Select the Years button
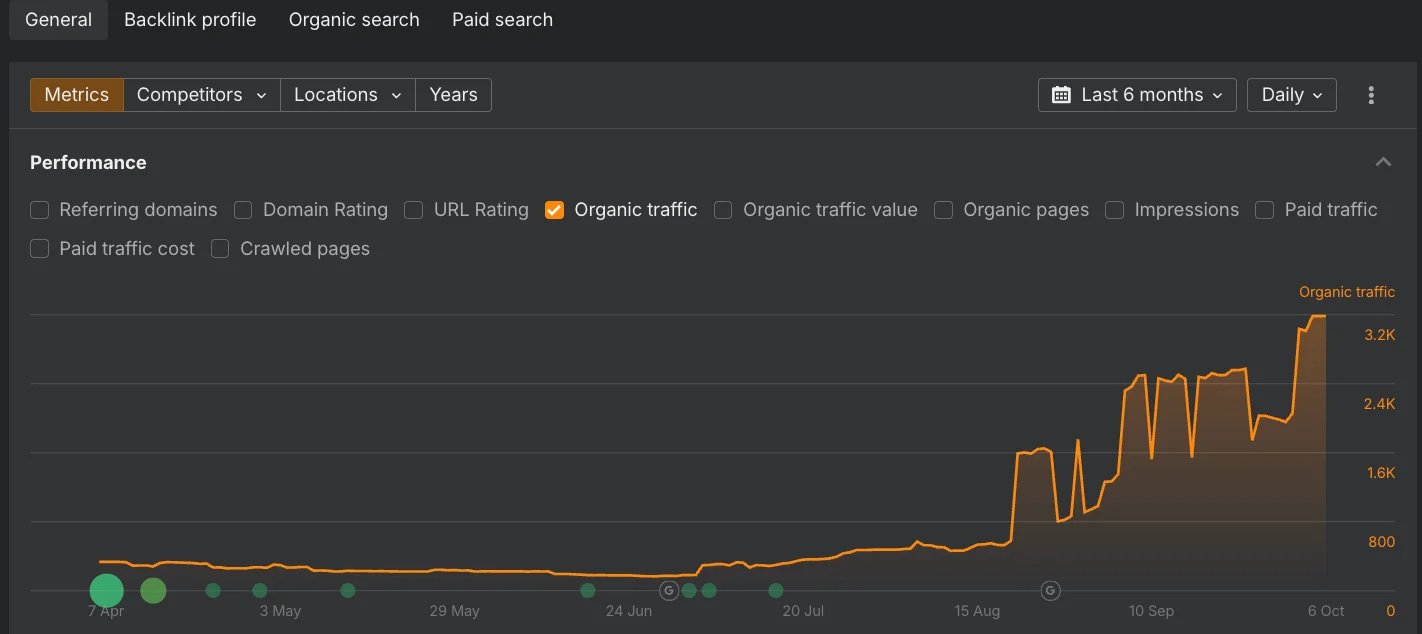 click(x=453, y=95)
